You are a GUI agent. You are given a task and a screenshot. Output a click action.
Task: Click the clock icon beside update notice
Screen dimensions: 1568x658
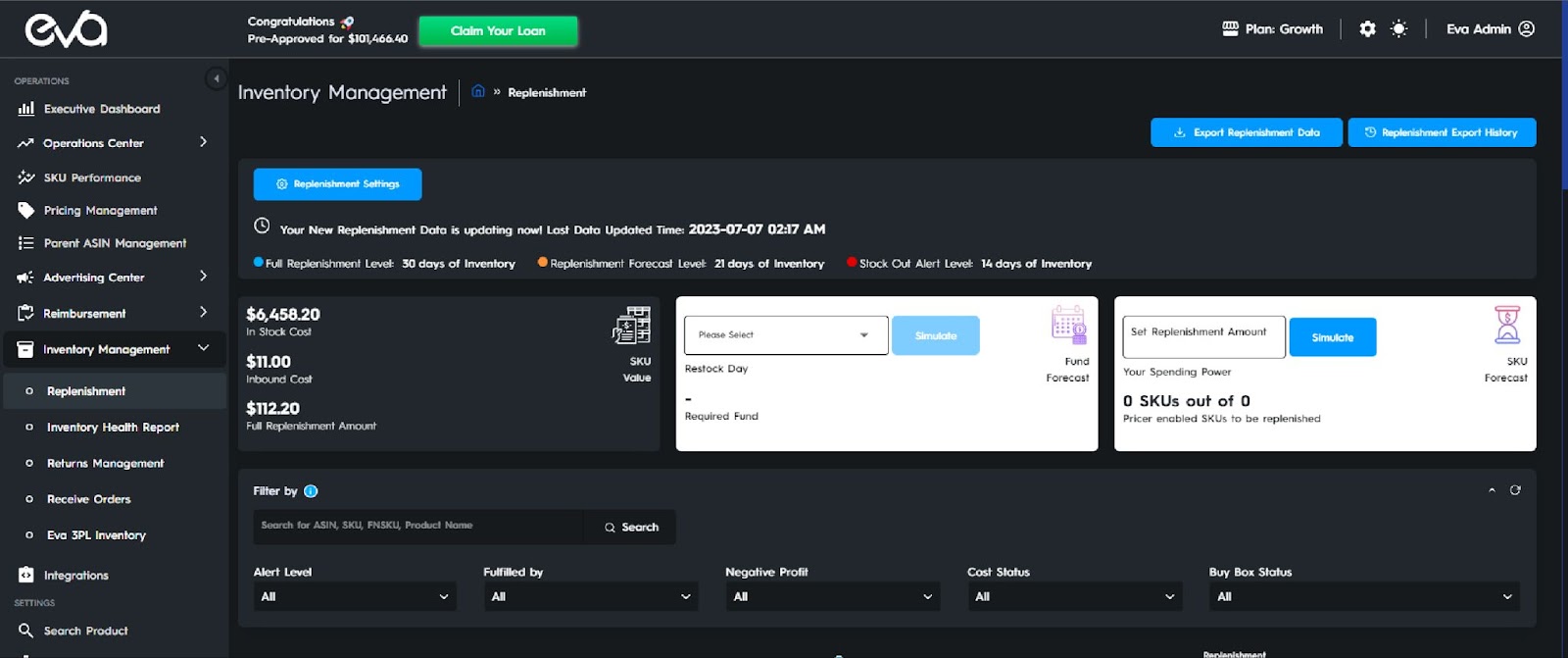point(262,226)
